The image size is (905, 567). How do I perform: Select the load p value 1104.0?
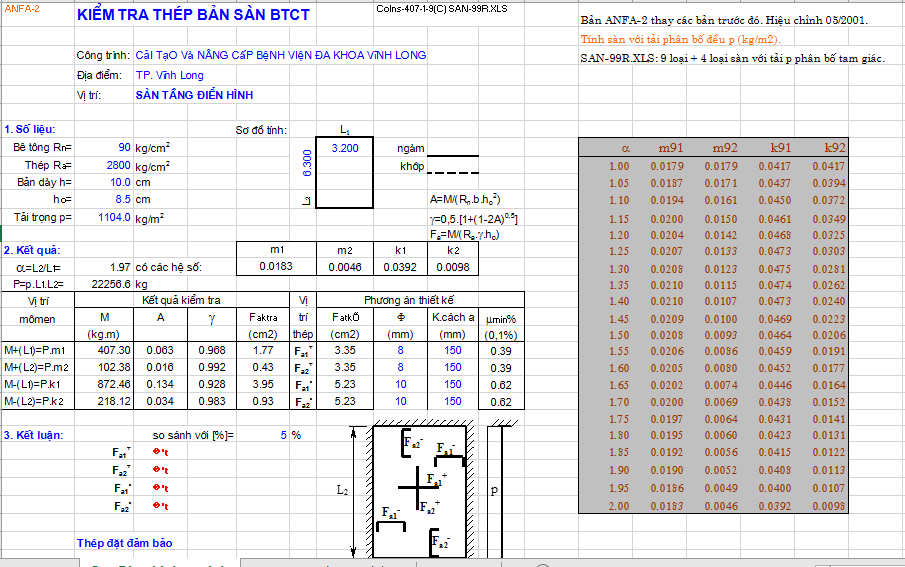pos(114,217)
